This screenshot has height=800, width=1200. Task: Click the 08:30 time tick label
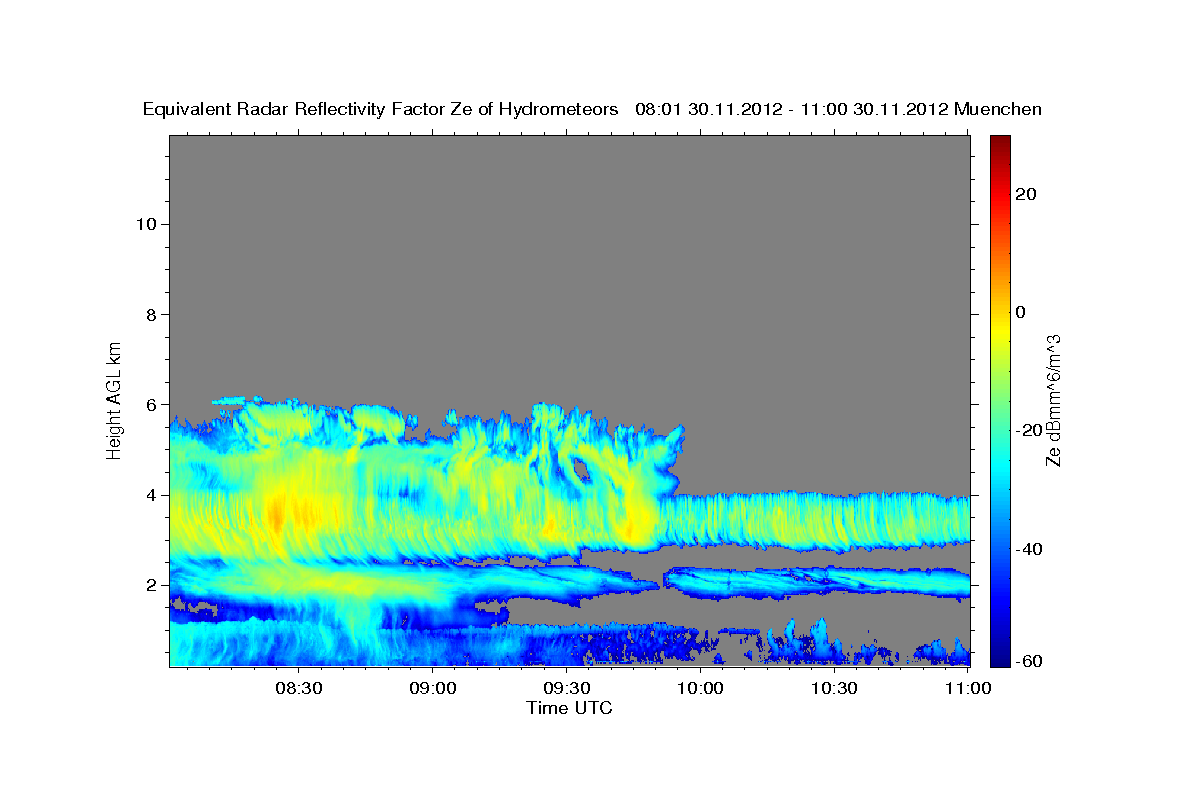(x=298, y=688)
